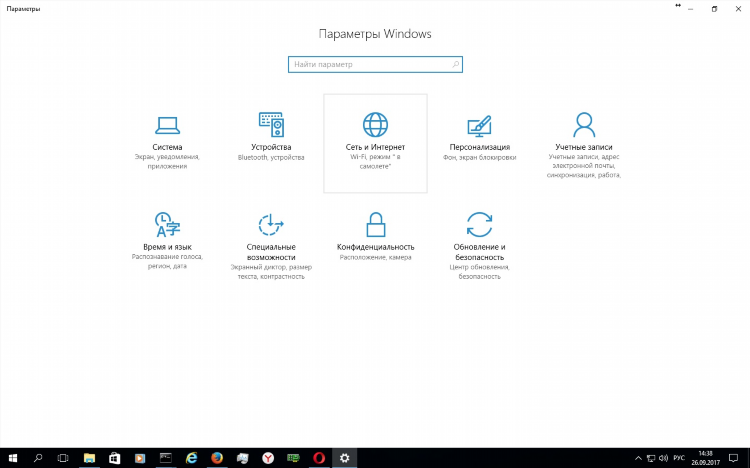Open the Конфиденциальность settings category
The width and height of the screenshot is (750, 468).
pos(375,244)
